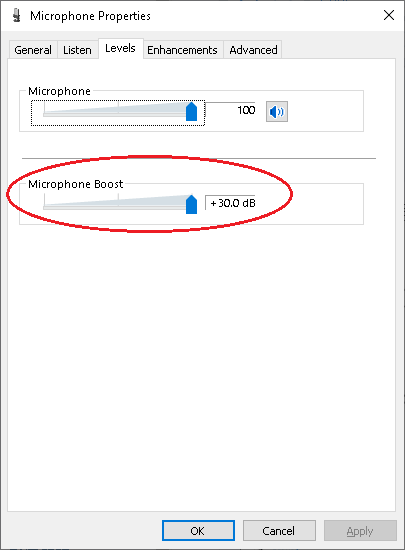This screenshot has height=550, width=405.
Task: Click the Microphone Boost slider thumb
Action: point(191,204)
